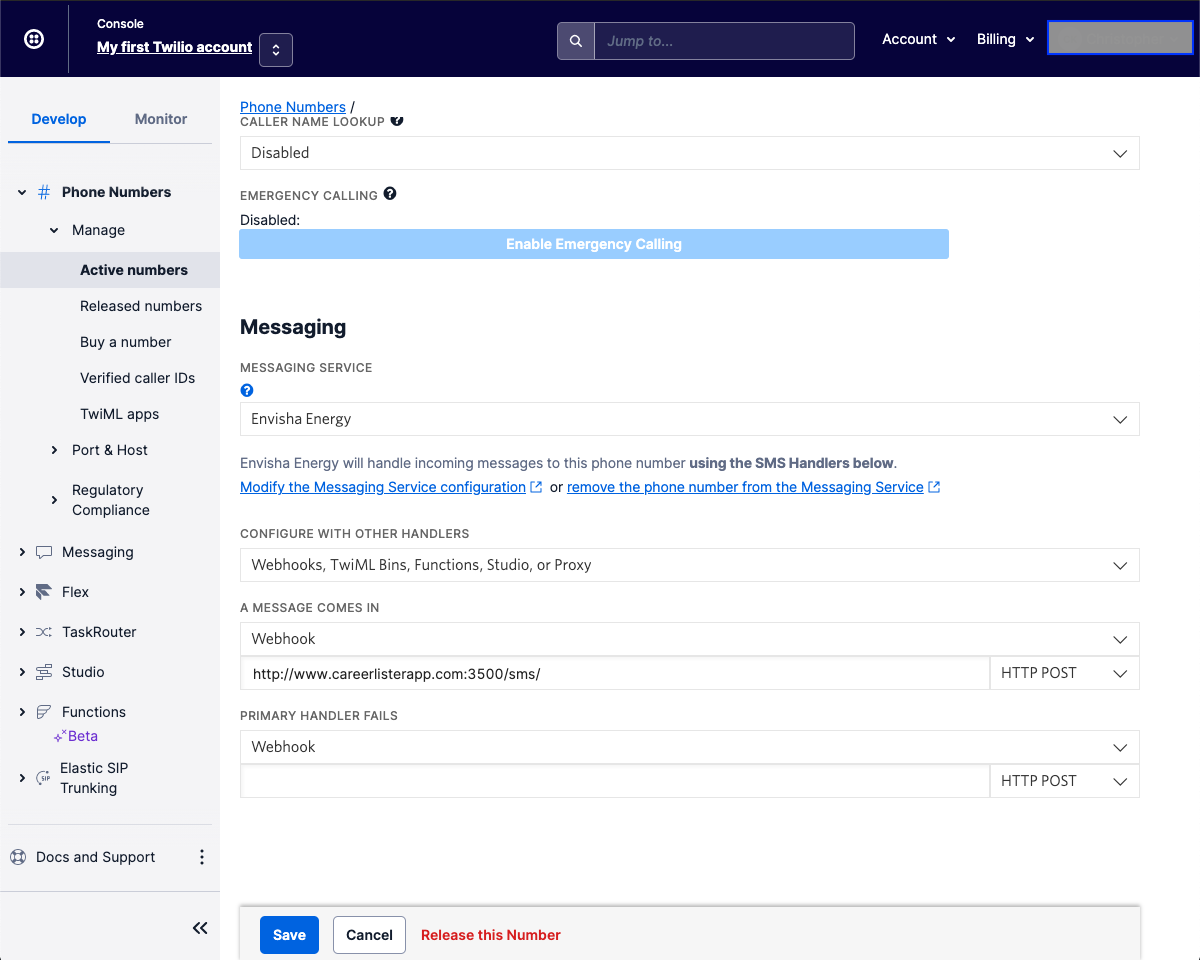Viewport: 1200px width, 960px height.
Task: Open the Account menu
Action: [x=918, y=39]
